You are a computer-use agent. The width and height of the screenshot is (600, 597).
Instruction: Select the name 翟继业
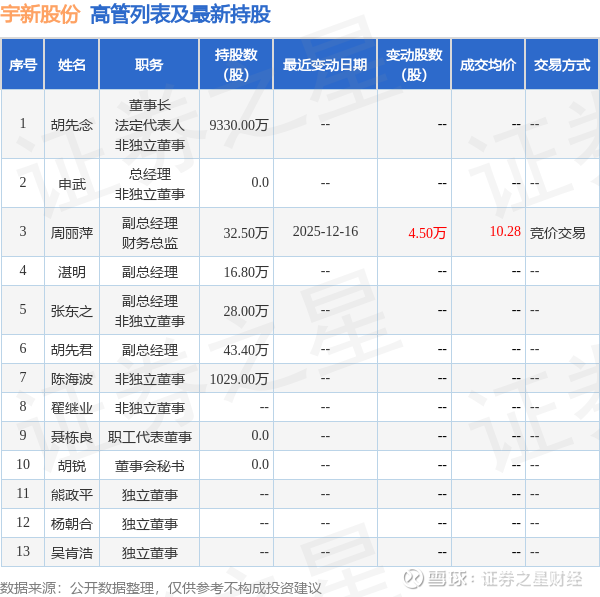[x=72, y=408]
